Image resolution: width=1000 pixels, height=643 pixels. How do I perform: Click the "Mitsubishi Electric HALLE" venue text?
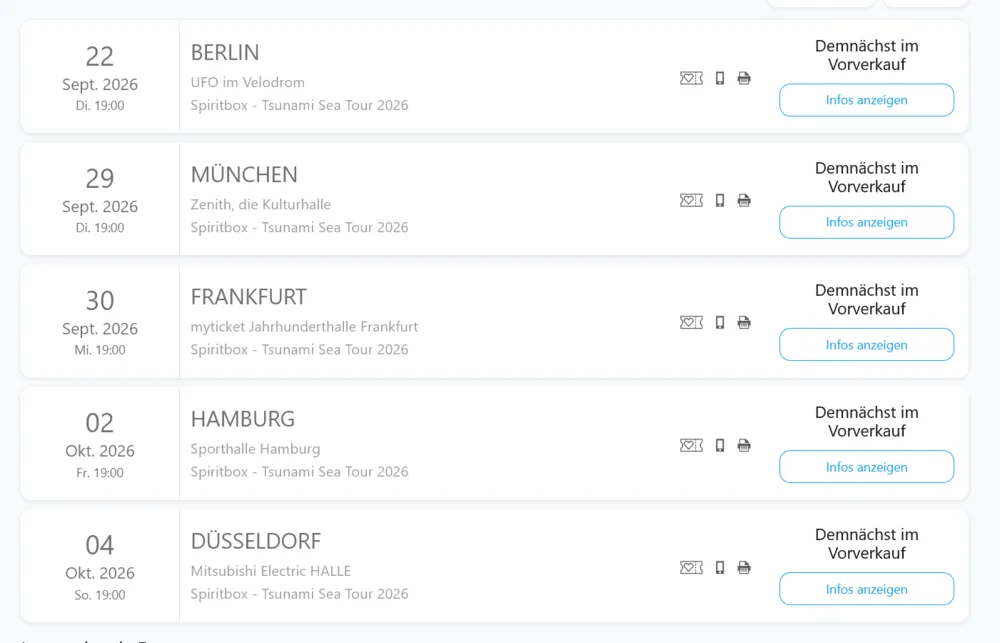click(x=271, y=571)
